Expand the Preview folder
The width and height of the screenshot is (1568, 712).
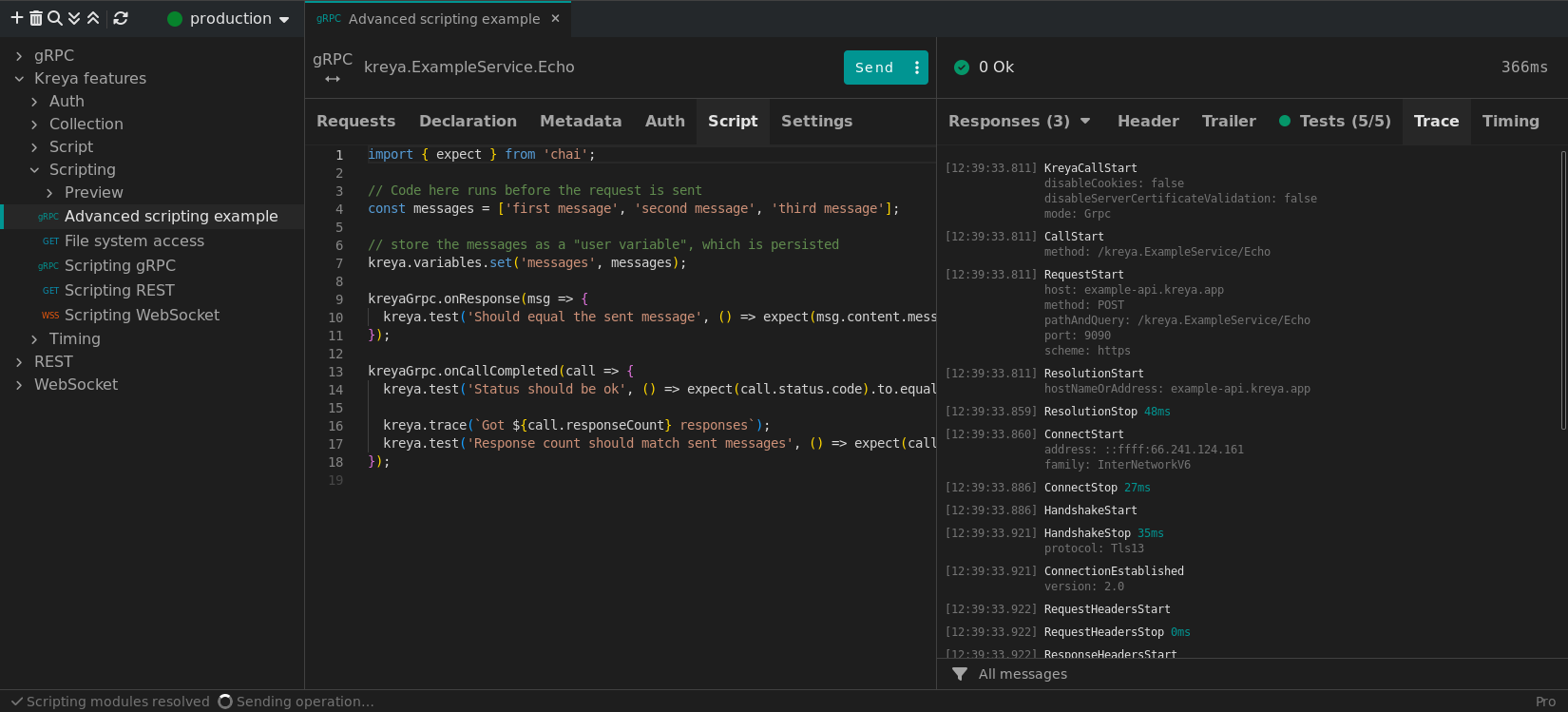pyautogui.click(x=49, y=193)
